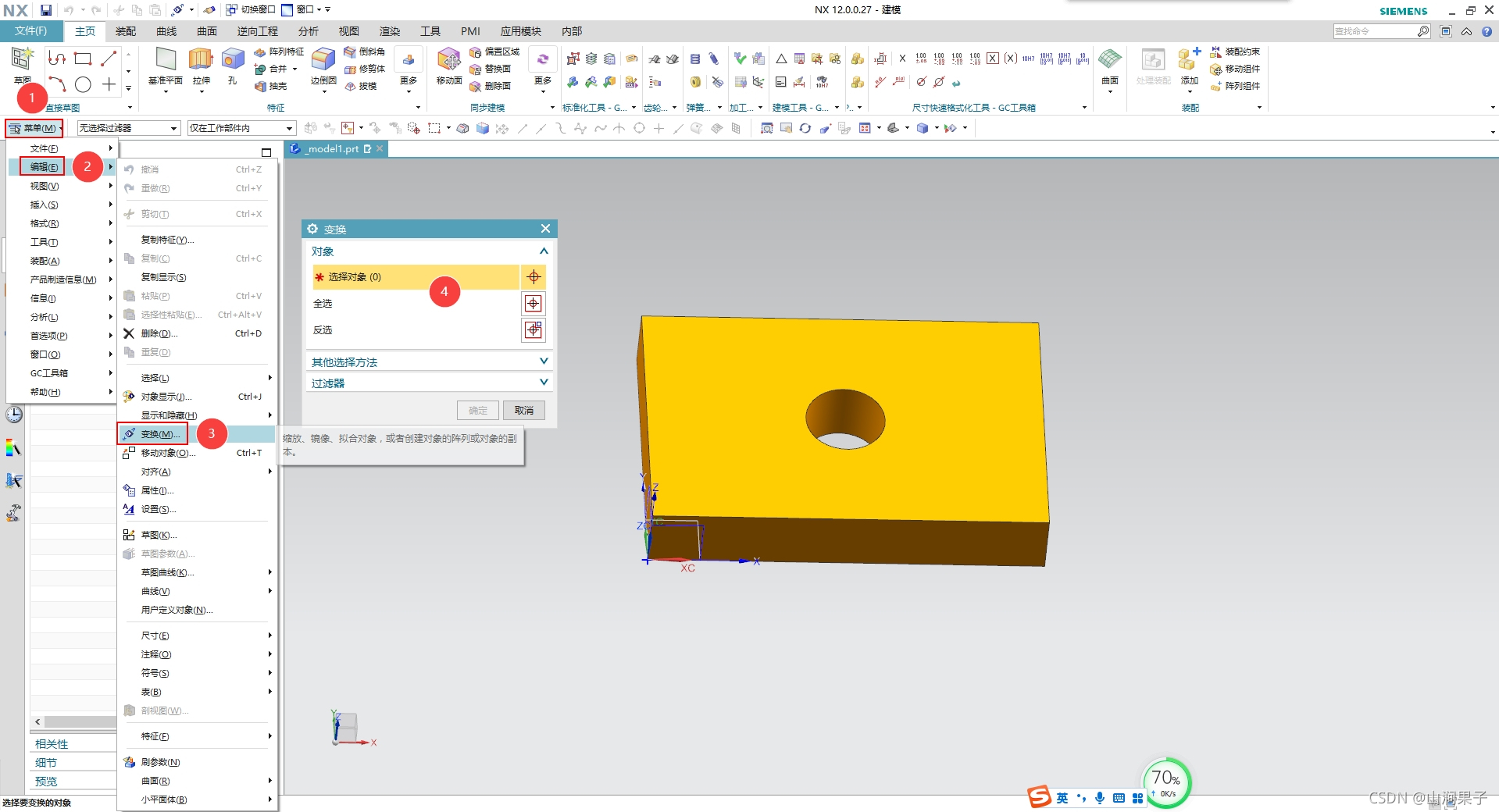
Task: Click the 替换面 replace face tool
Action: (x=490, y=69)
